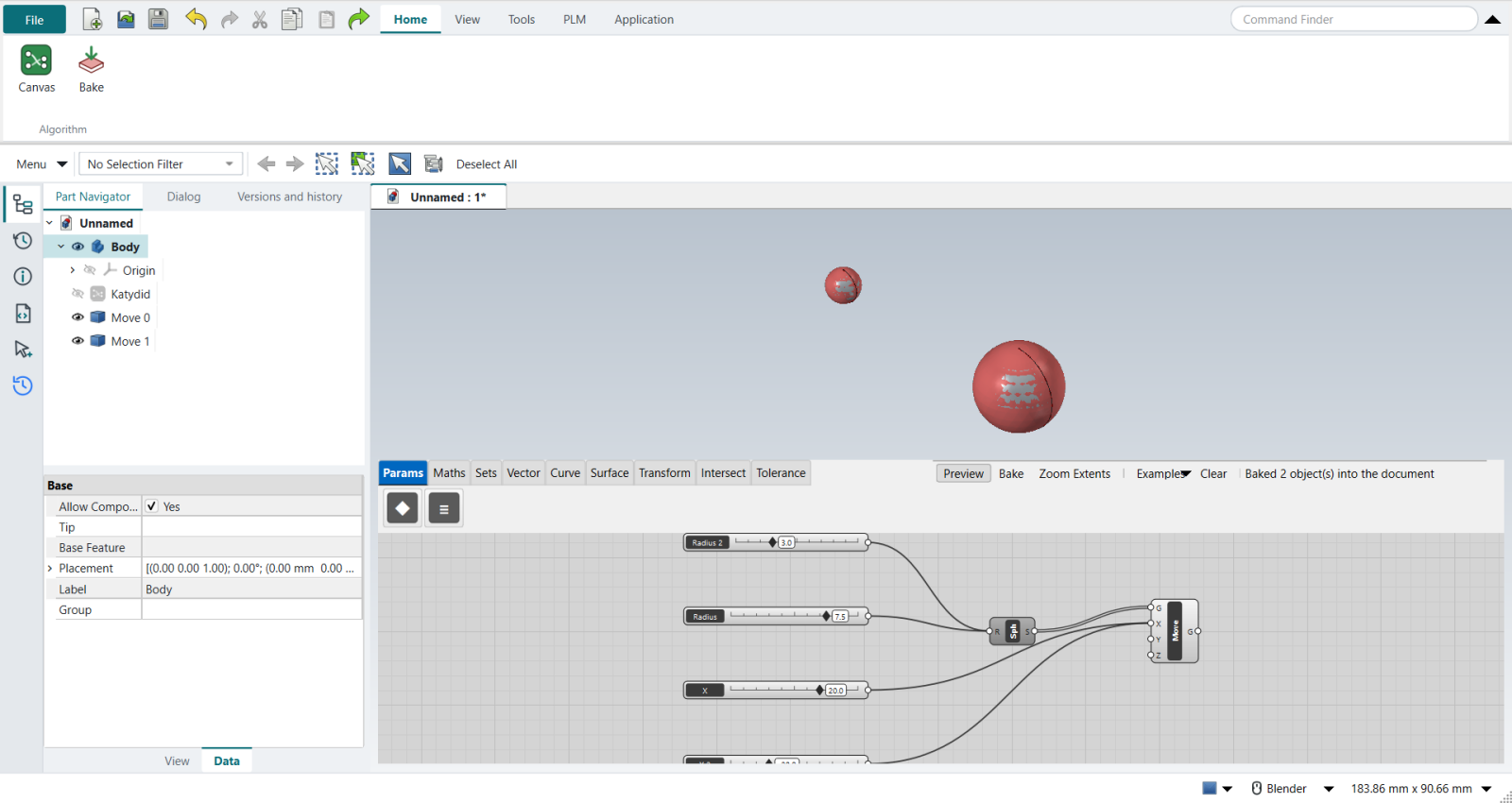Screen dimensions: 1512x803
Task: Open the Examples dropdown
Action: click(1163, 473)
